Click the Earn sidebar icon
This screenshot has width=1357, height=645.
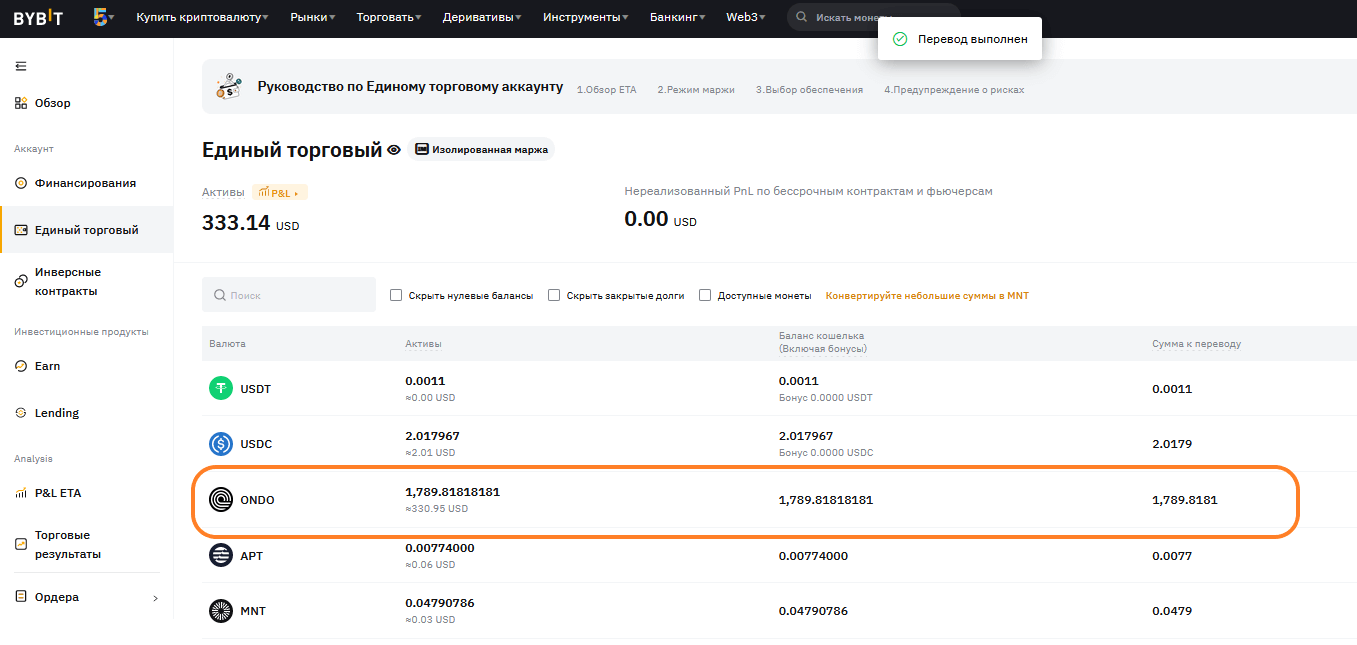21,366
